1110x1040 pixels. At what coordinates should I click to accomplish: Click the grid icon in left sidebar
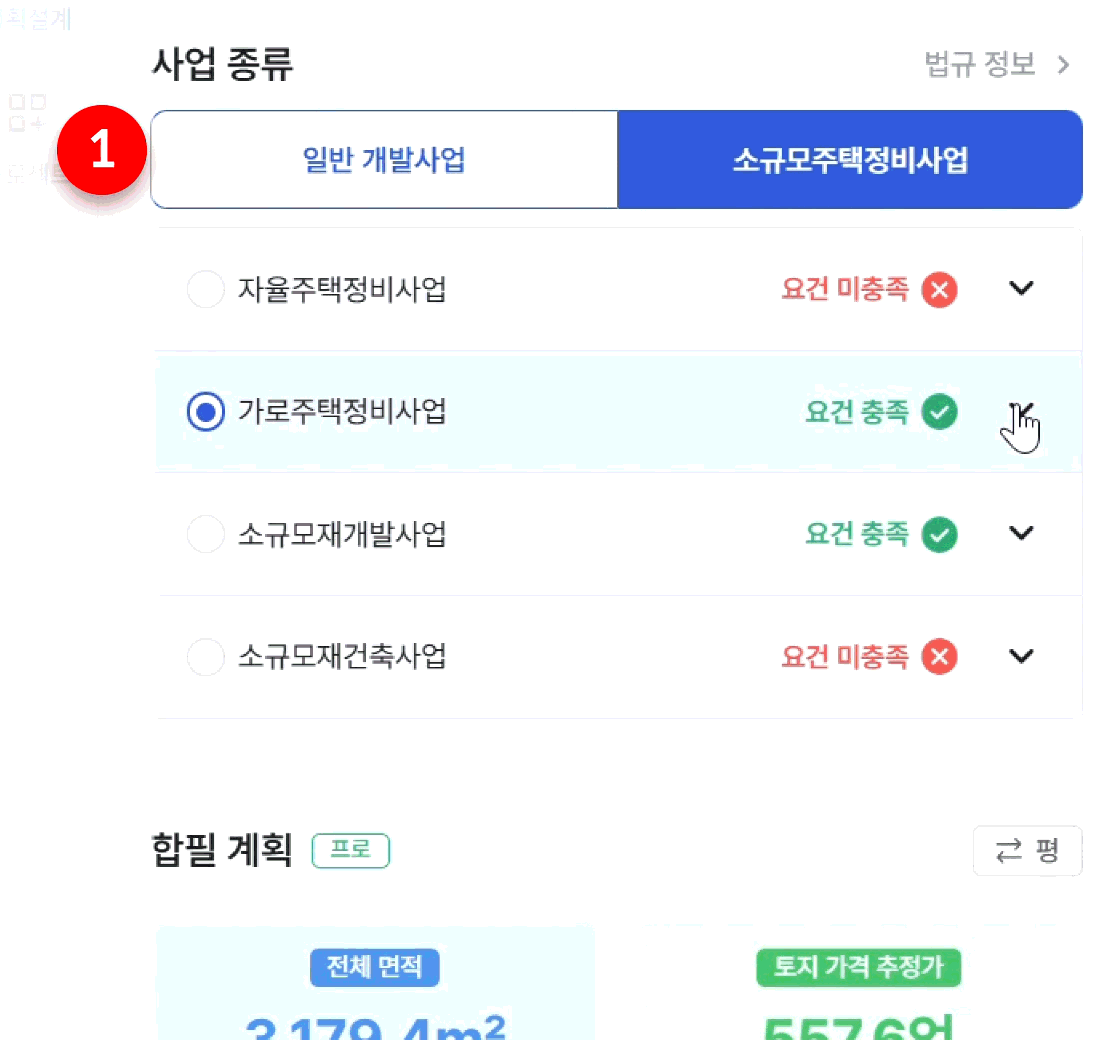click(27, 112)
